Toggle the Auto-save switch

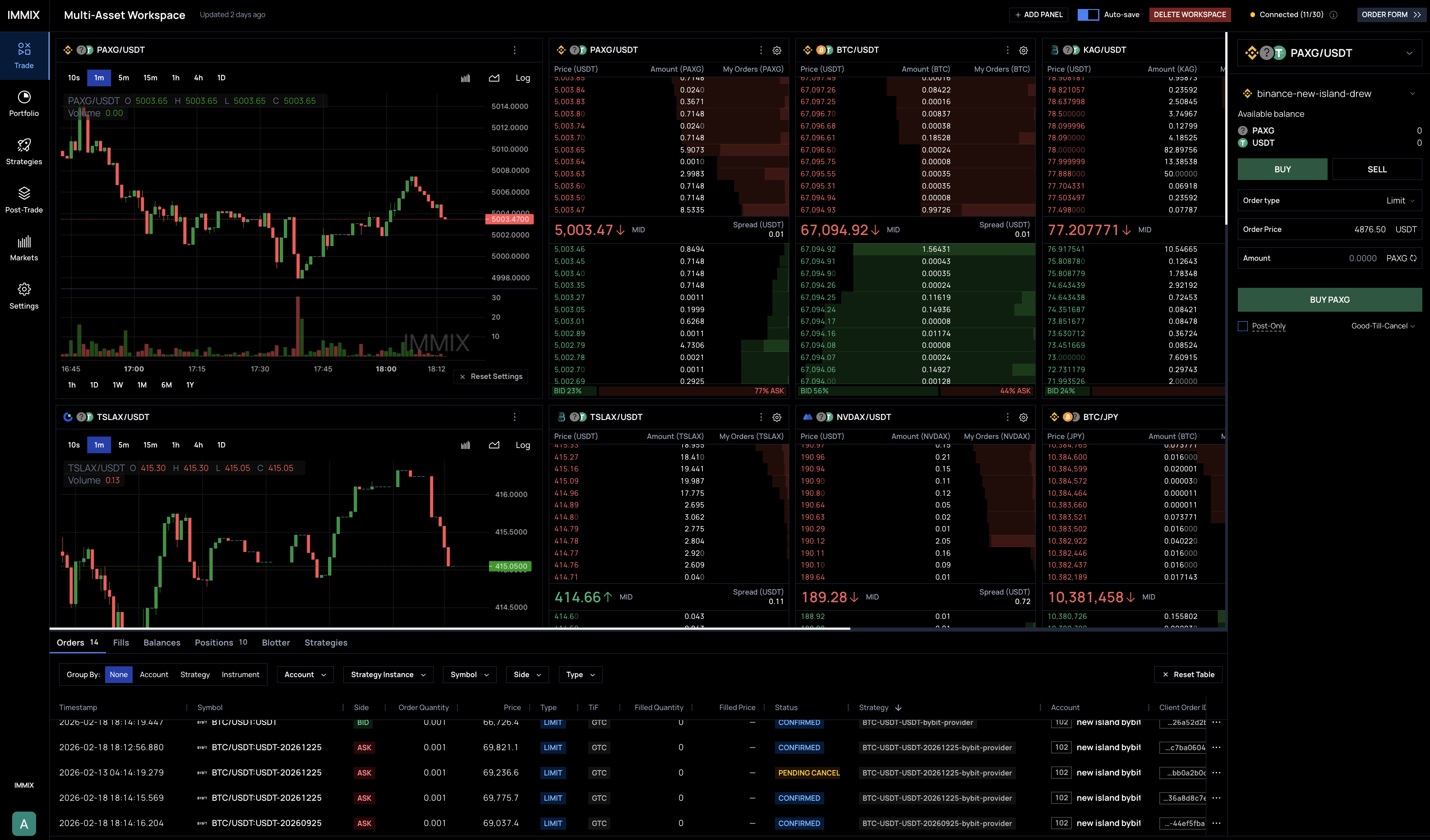(x=1088, y=15)
